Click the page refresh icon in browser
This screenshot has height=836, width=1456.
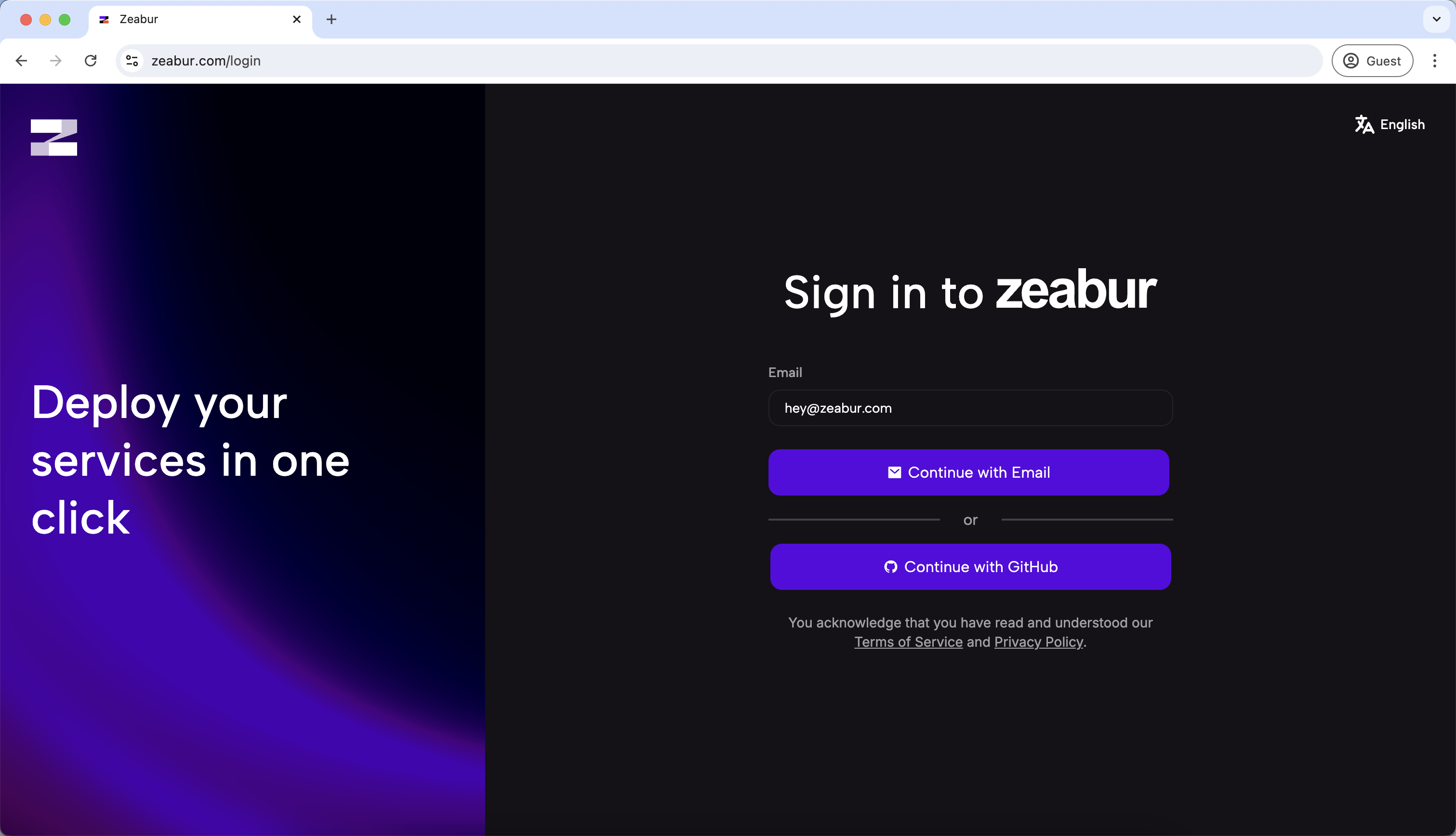coord(90,61)
